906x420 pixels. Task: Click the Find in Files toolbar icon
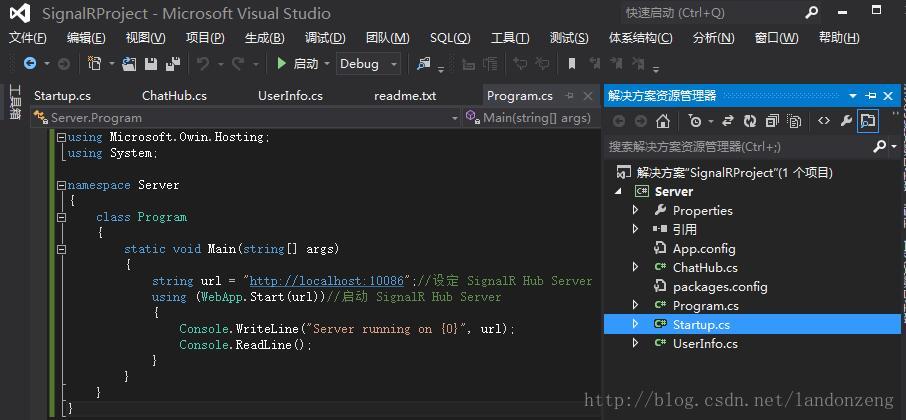coord(424,64)
